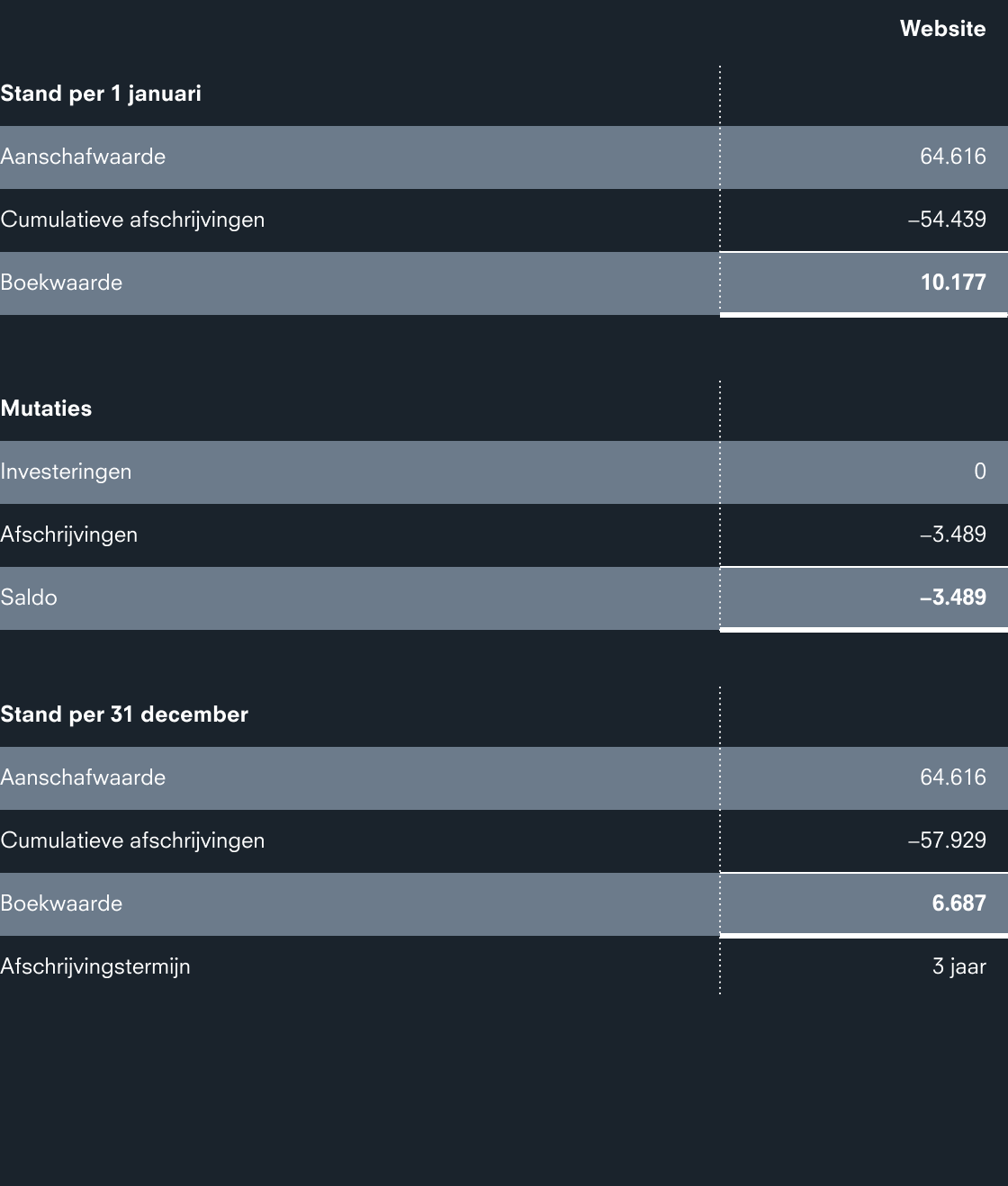
Task: Click the Boekwaarde value 10.177
Action: [953, 283]
